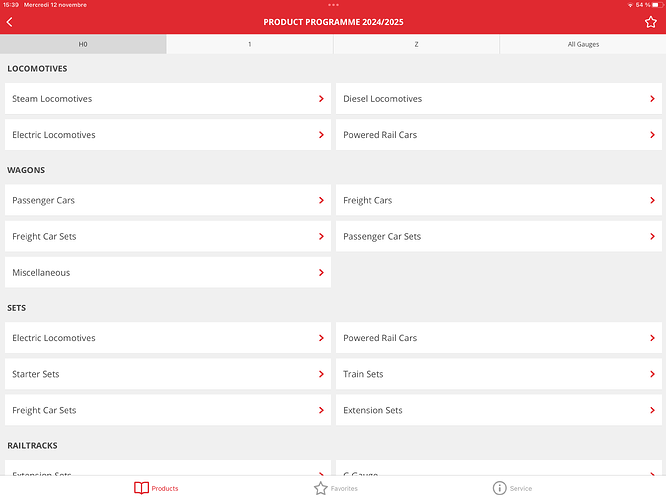Open Starter Sets category
Viewport: 666px width, 500px height.
pyautogui.click(x=167, y=375)
